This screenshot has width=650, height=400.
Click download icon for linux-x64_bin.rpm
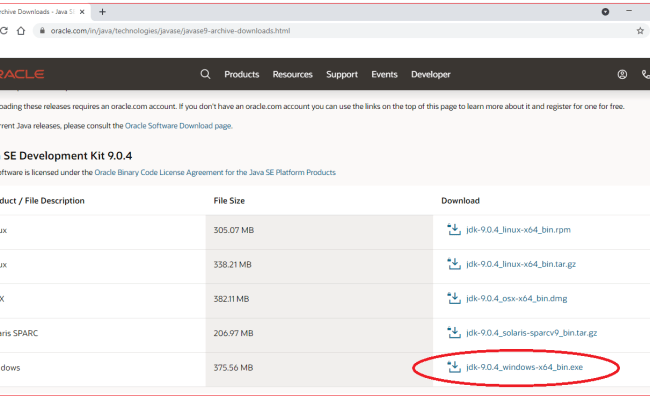coord(454,229)
